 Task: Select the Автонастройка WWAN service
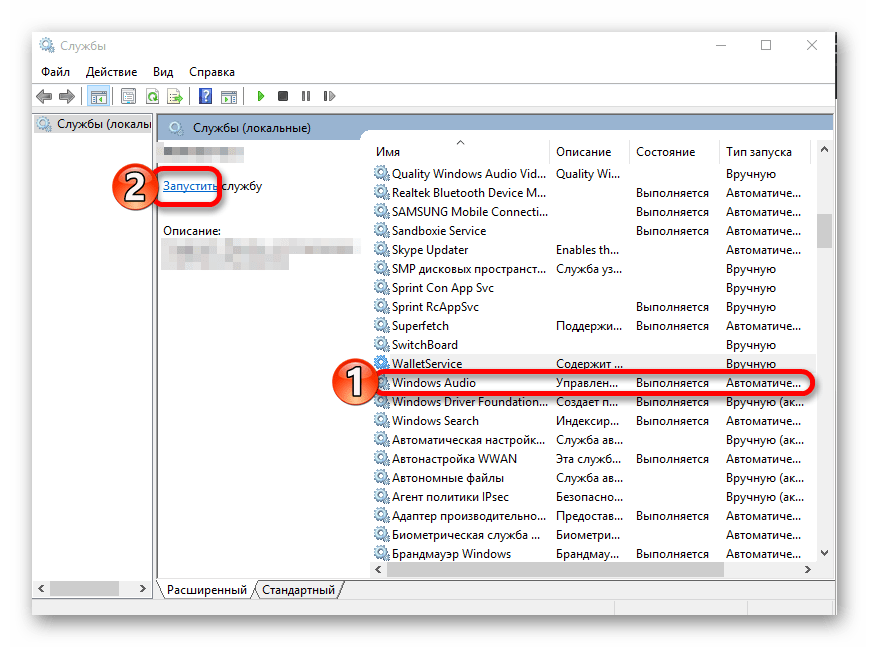pyautogui.click(x=593, y=459)
